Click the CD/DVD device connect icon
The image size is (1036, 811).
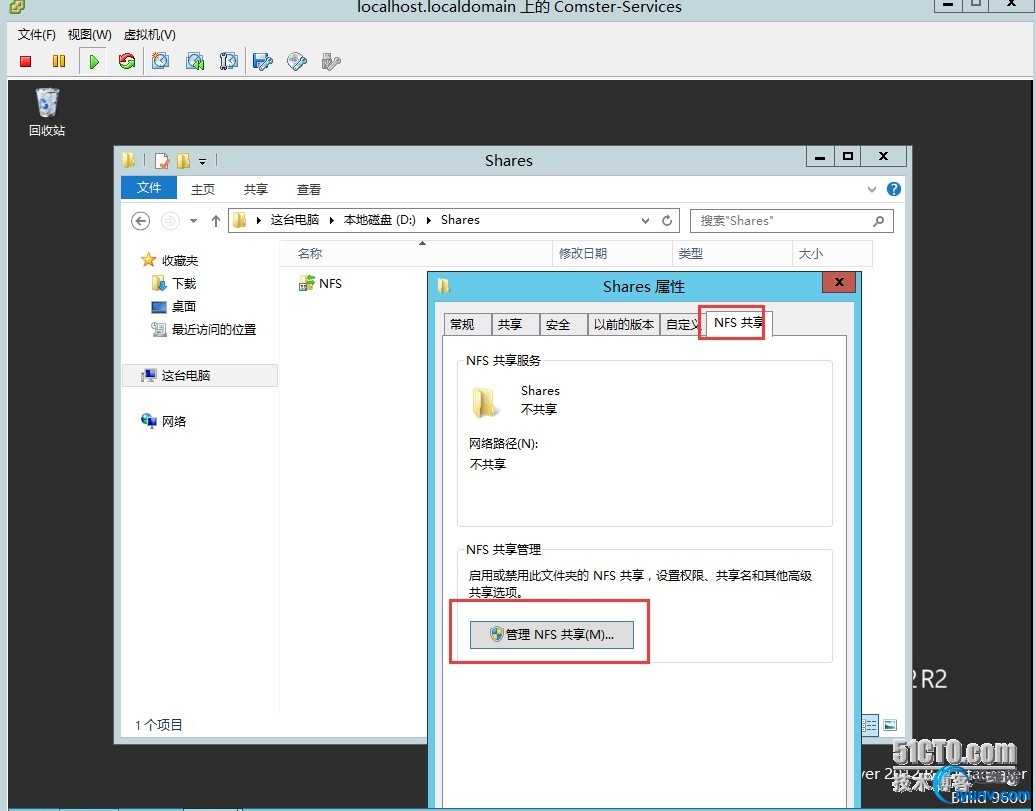click(297, 61)
